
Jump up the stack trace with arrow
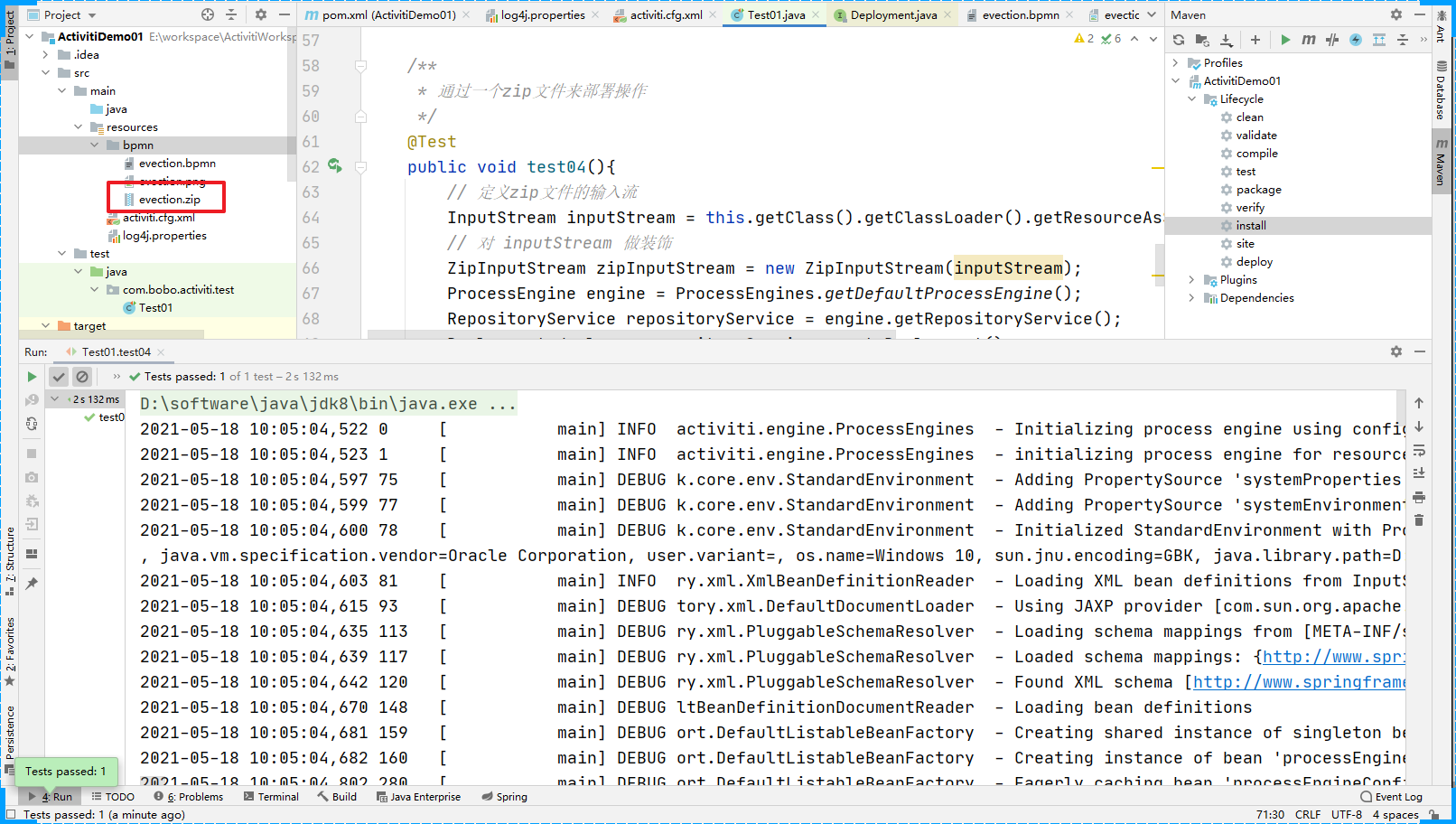click(x=1419, y=403)
